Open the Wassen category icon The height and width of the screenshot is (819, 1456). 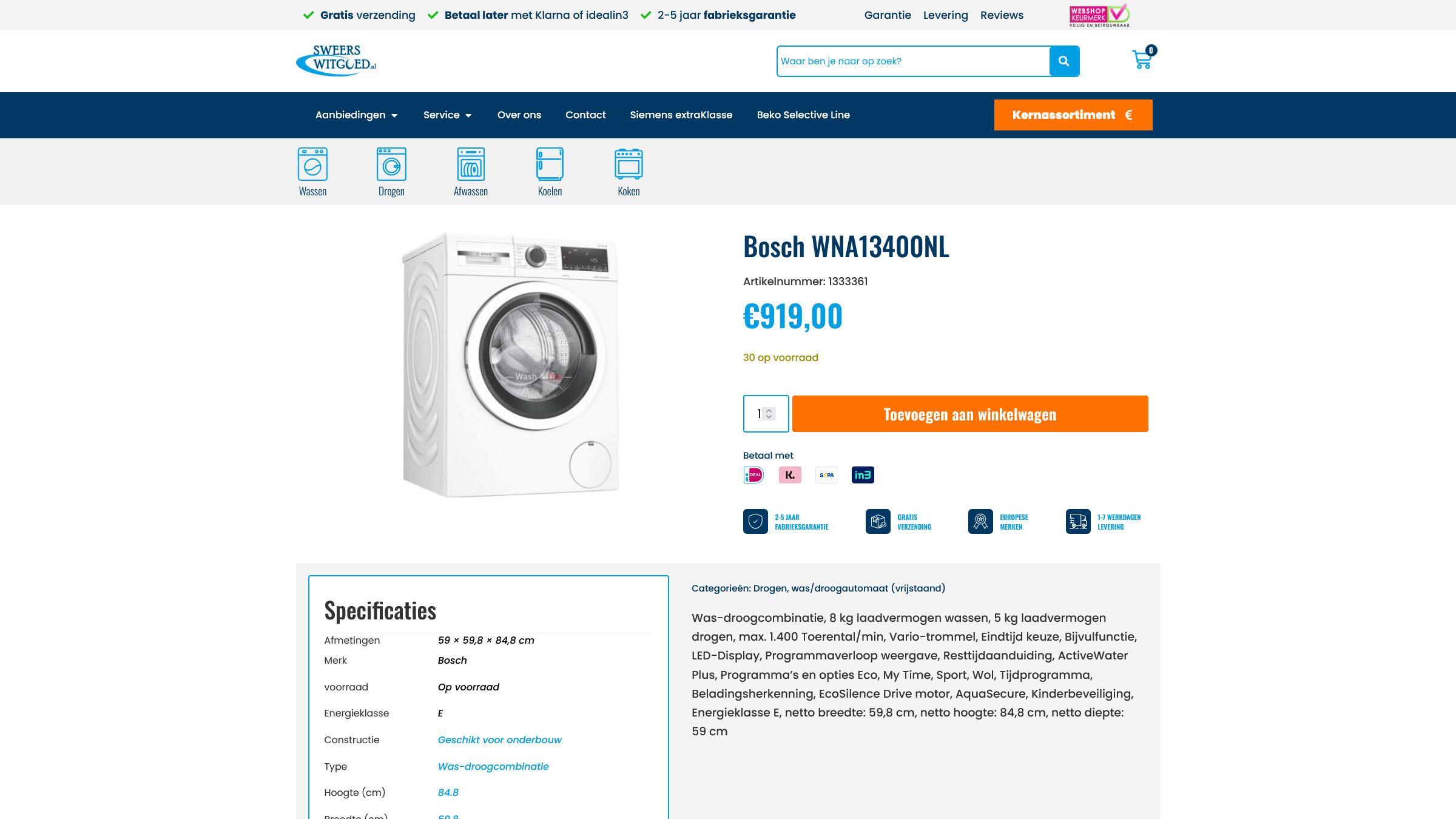pos(312,164)
